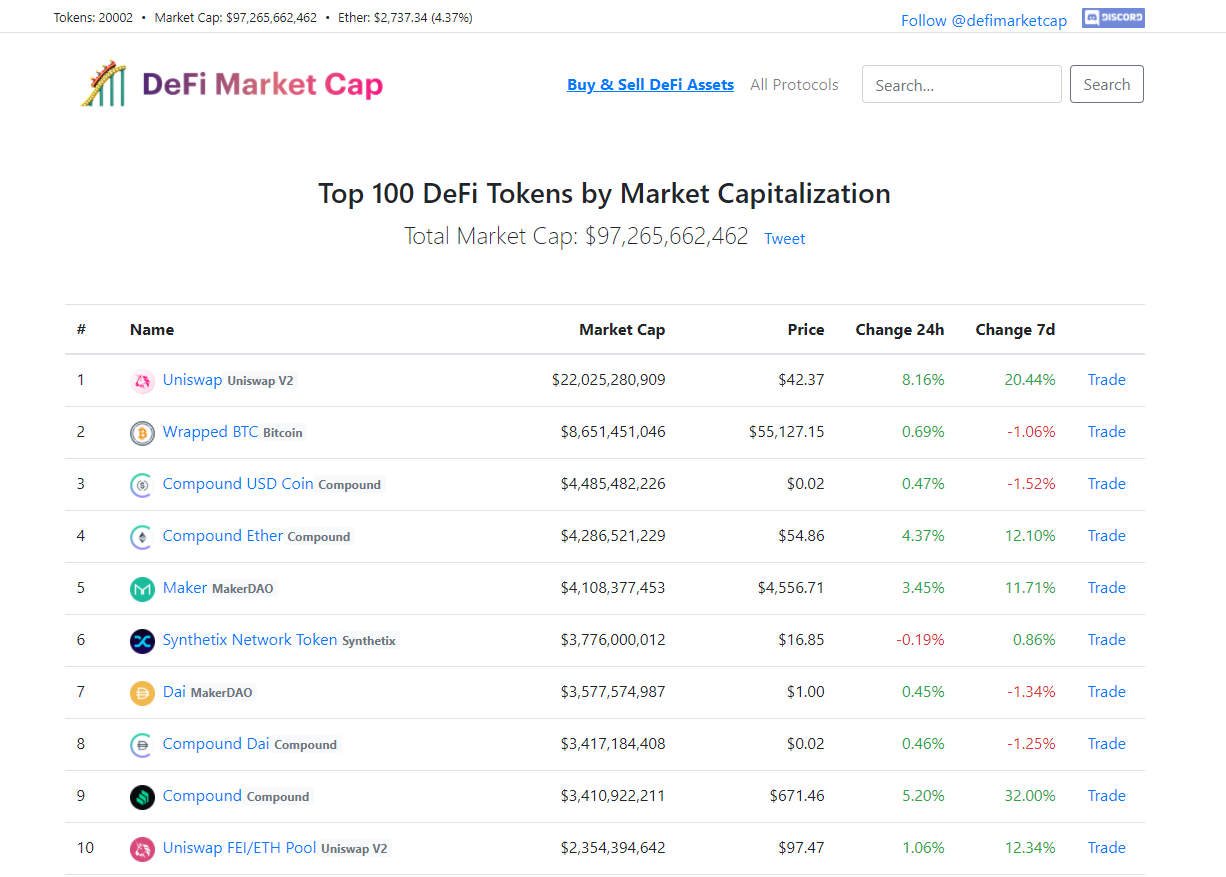Click the Synthetix Network Token icon
Viewport: 1226px width, 877px height.
(x=142, y=641)
